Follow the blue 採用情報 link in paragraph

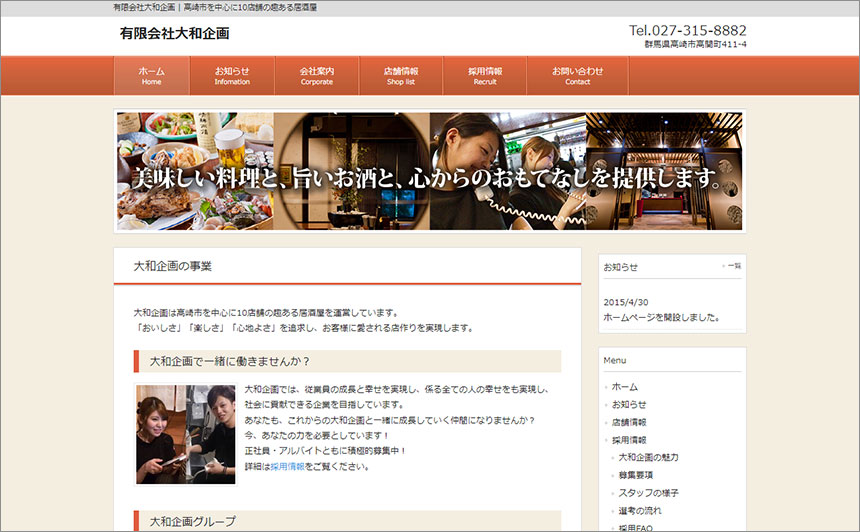(x=287, y=466)
